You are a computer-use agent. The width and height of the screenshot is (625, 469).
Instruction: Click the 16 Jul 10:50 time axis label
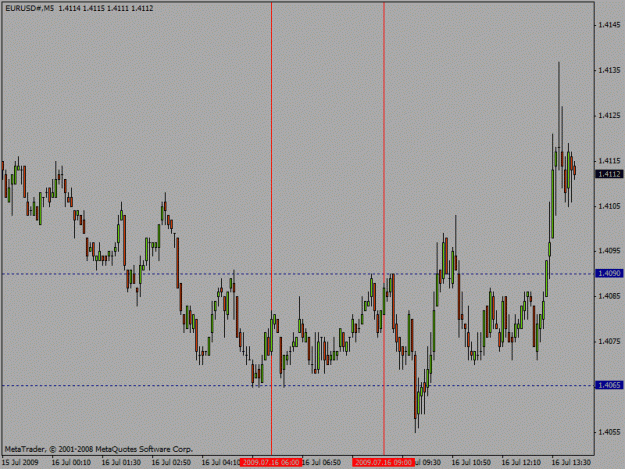(471, 462)
